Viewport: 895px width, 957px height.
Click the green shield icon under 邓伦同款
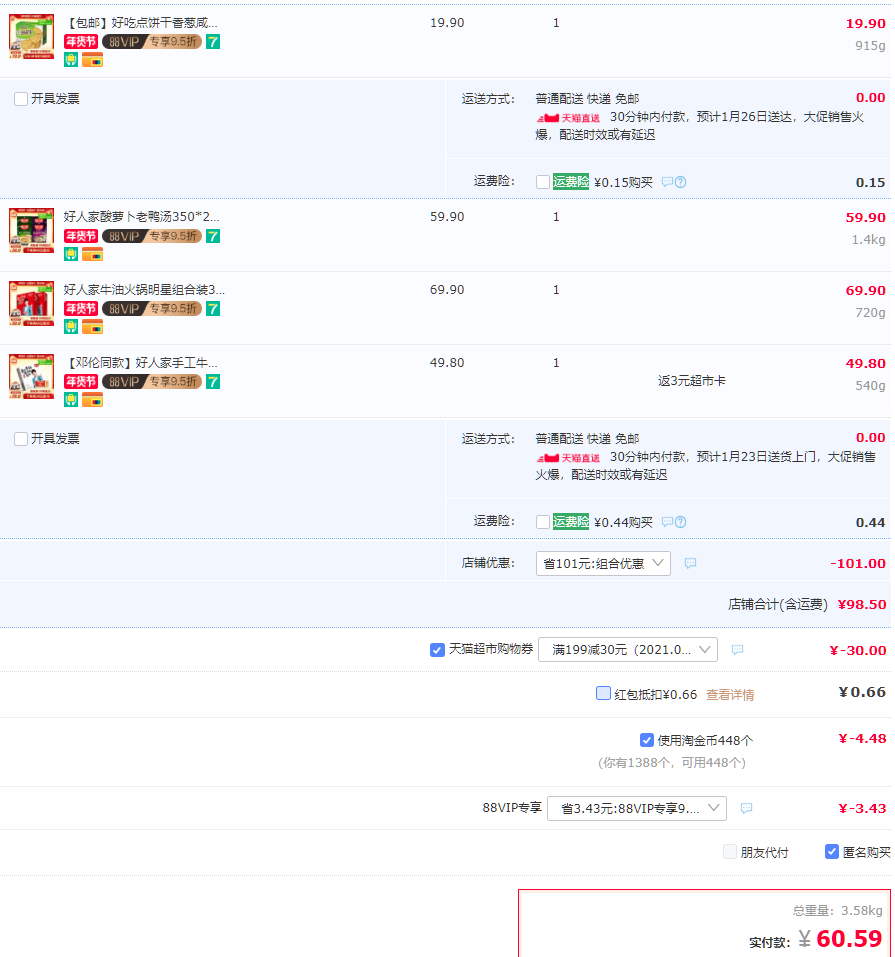71,400
